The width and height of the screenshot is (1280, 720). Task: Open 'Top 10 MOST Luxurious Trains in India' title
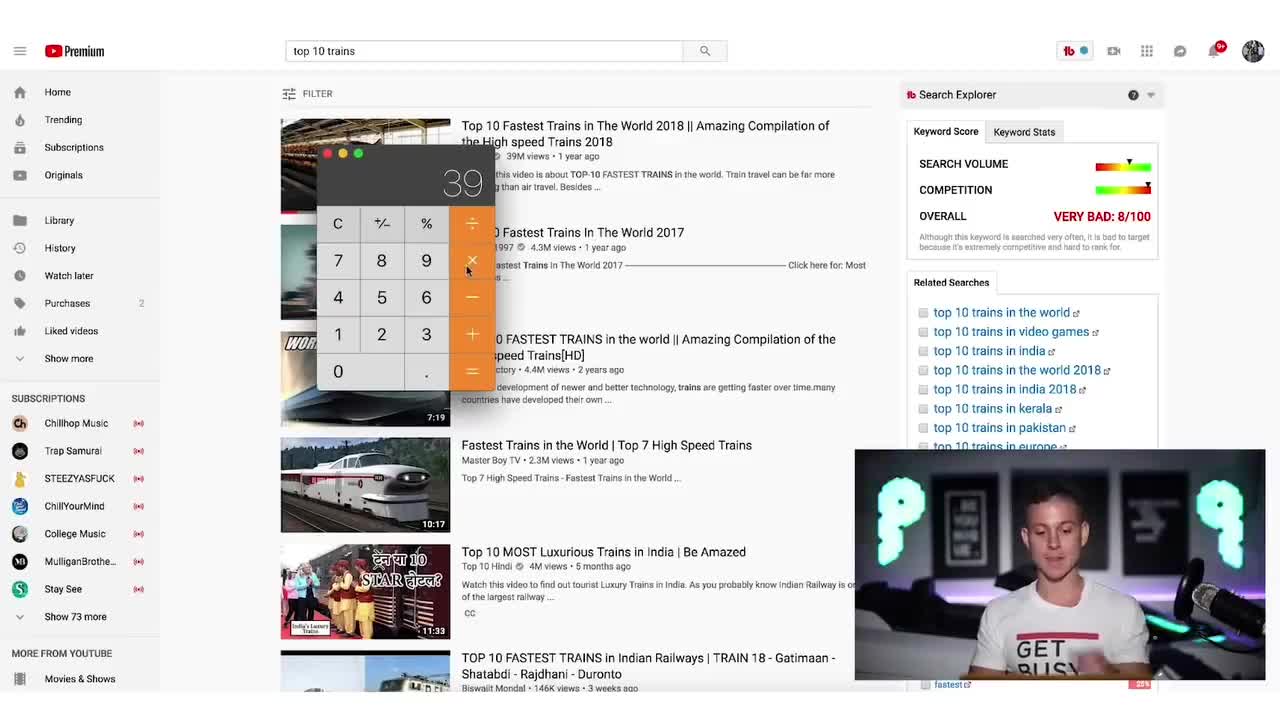pyautogui.click(x=603, y=552)
